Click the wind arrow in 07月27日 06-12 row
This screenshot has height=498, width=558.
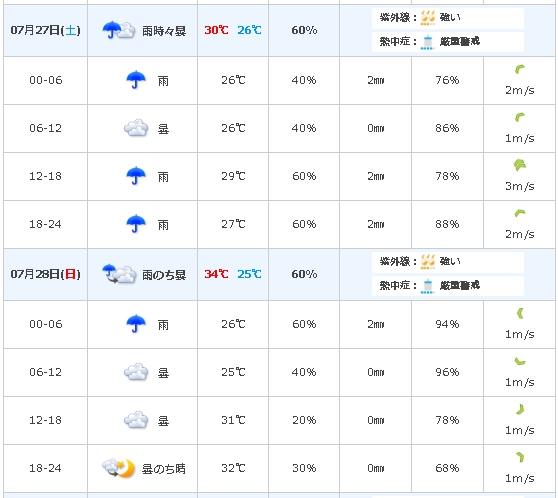click(520, 117)
